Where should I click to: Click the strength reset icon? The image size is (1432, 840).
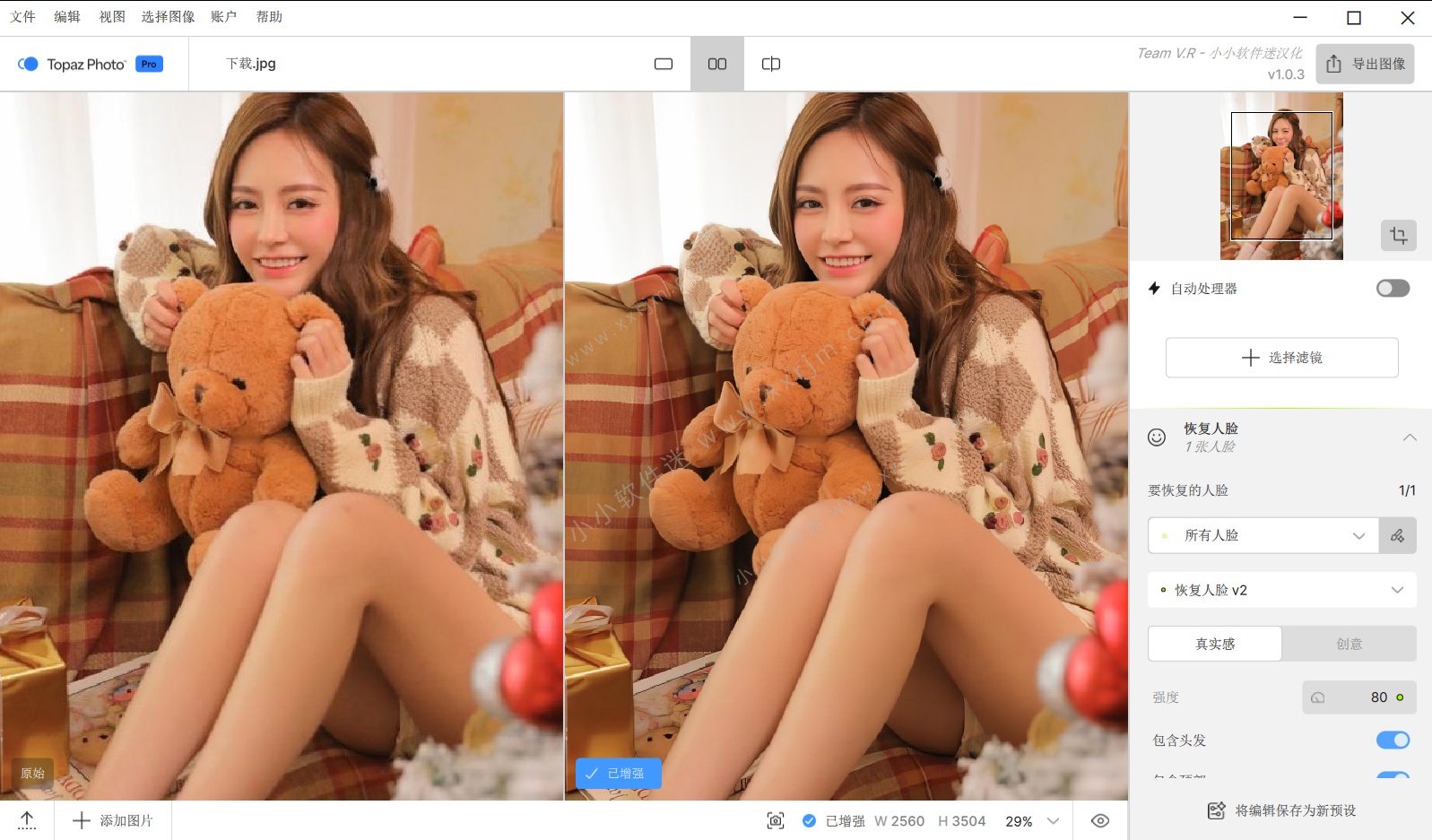pos(1318,697)
